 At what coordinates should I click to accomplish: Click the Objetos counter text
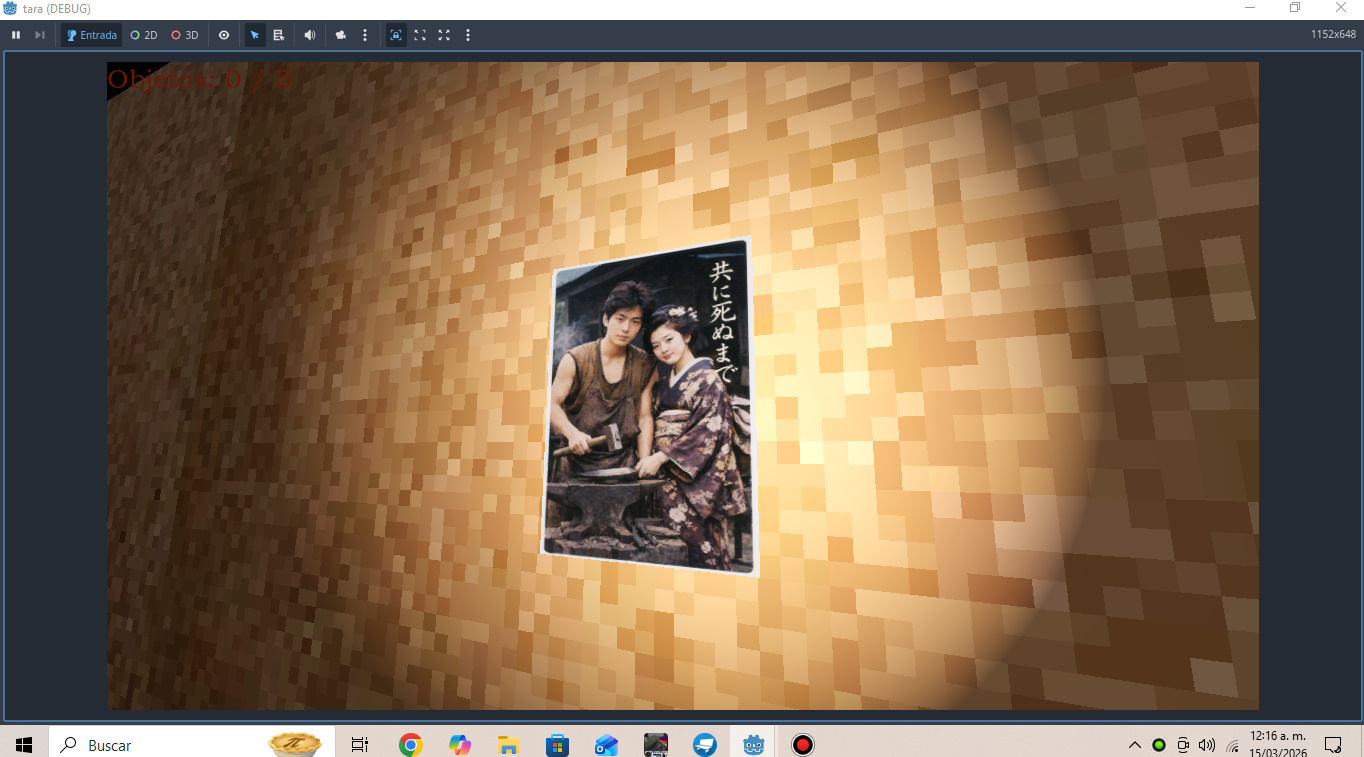coord(200,79)
